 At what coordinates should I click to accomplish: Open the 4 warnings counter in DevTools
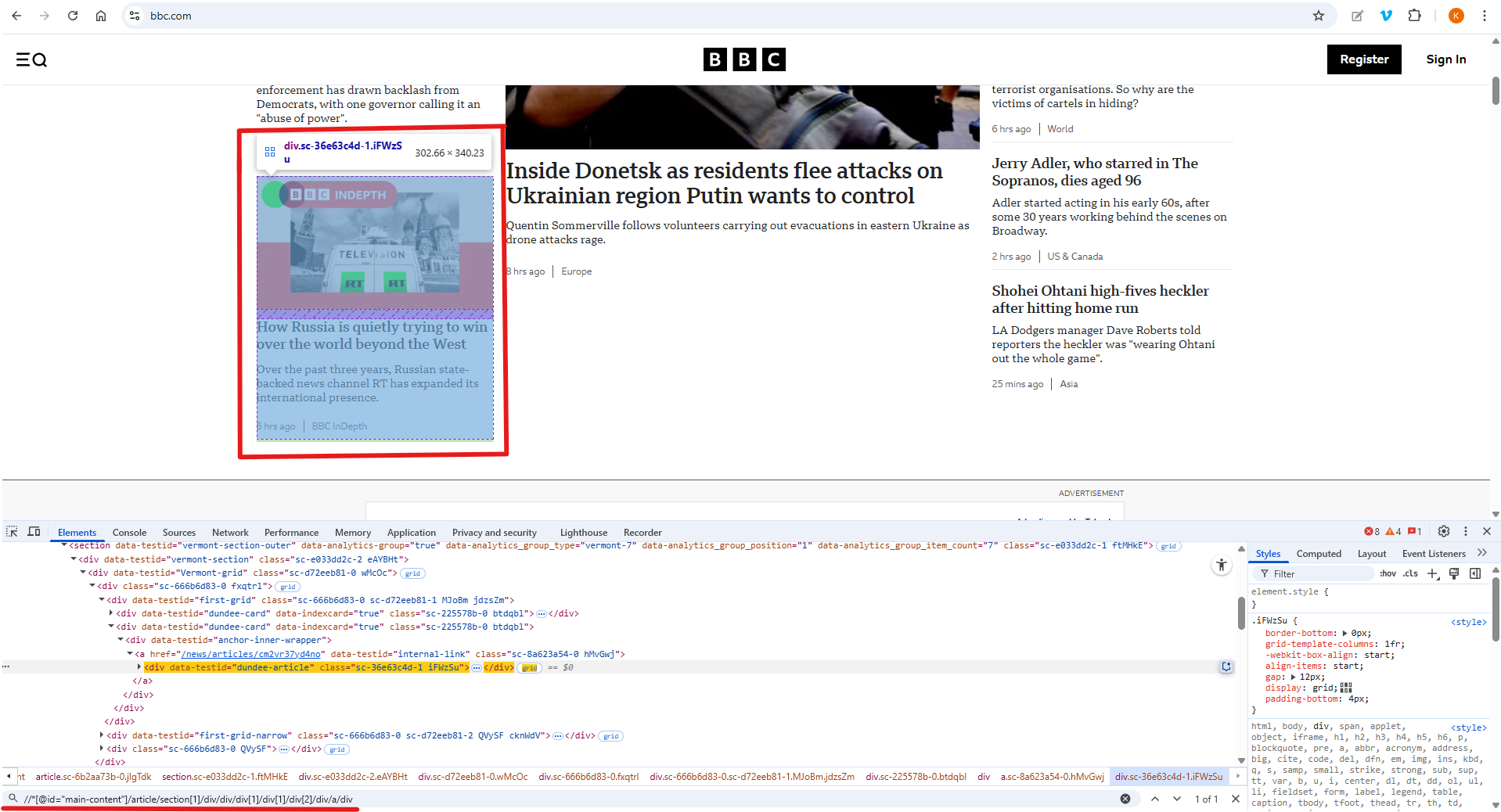[x=1394, y=531]
